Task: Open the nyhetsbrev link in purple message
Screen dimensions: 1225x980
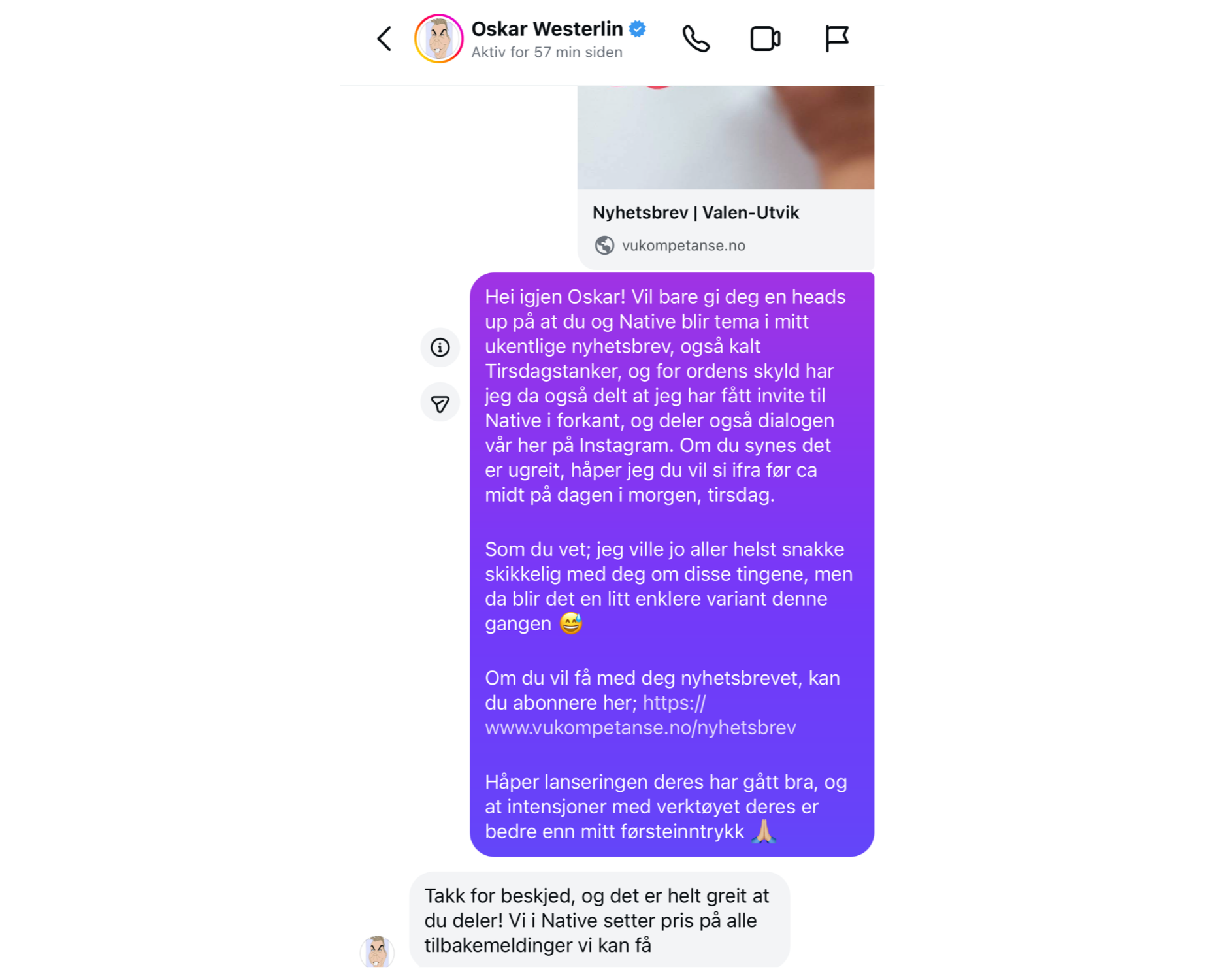Action: pos(640,715)
